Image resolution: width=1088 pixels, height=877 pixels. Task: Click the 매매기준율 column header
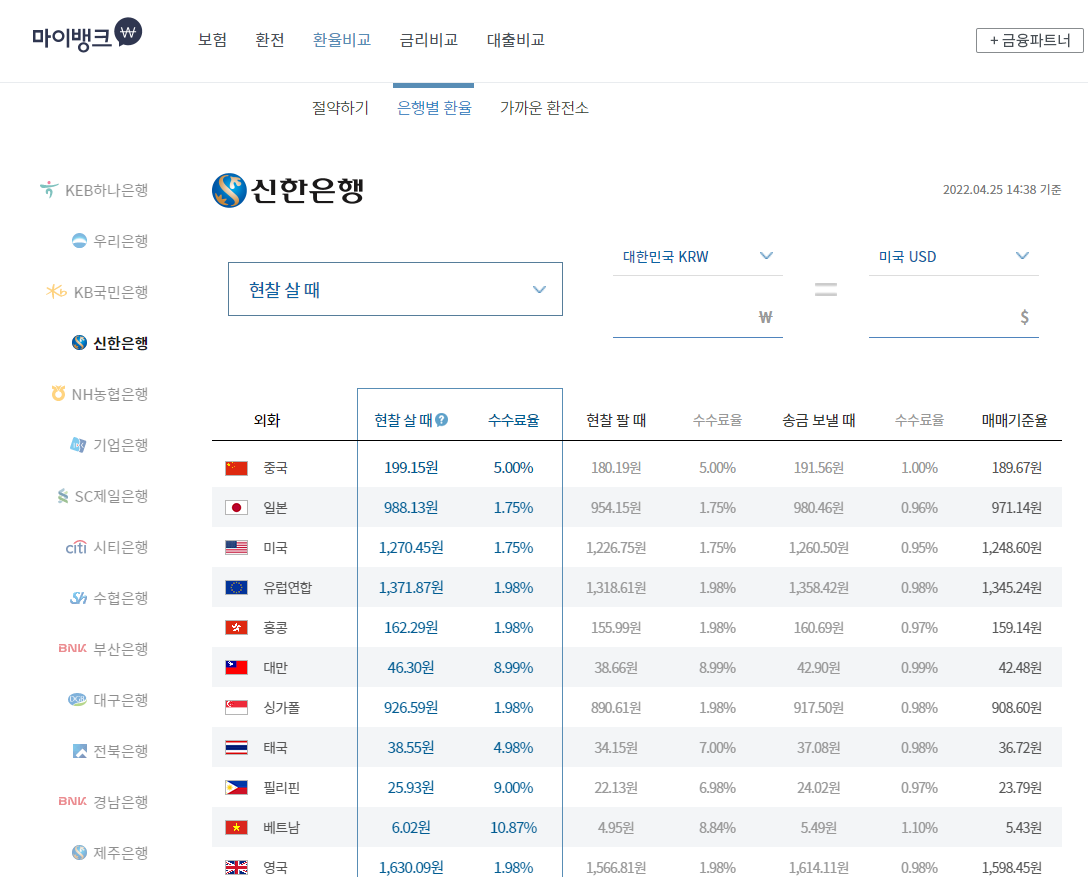click(x=1014, y=420)
